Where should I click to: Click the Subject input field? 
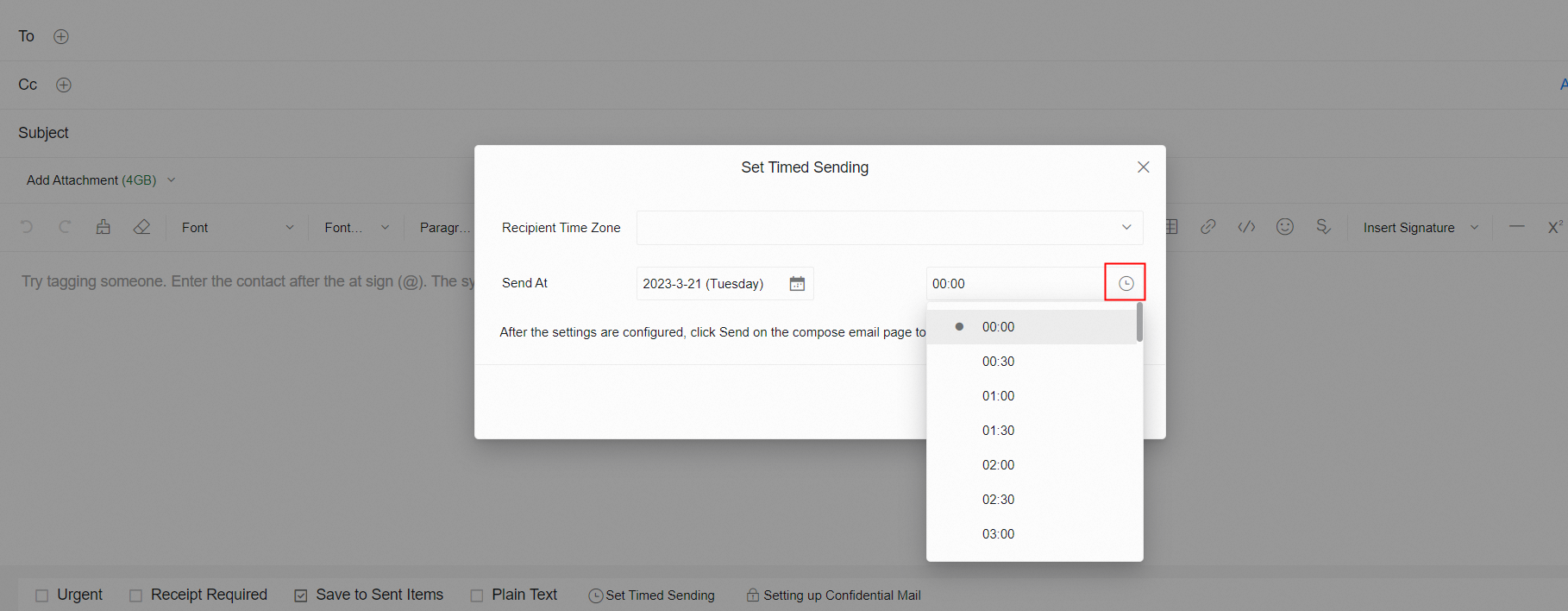(x=784, y=133)
